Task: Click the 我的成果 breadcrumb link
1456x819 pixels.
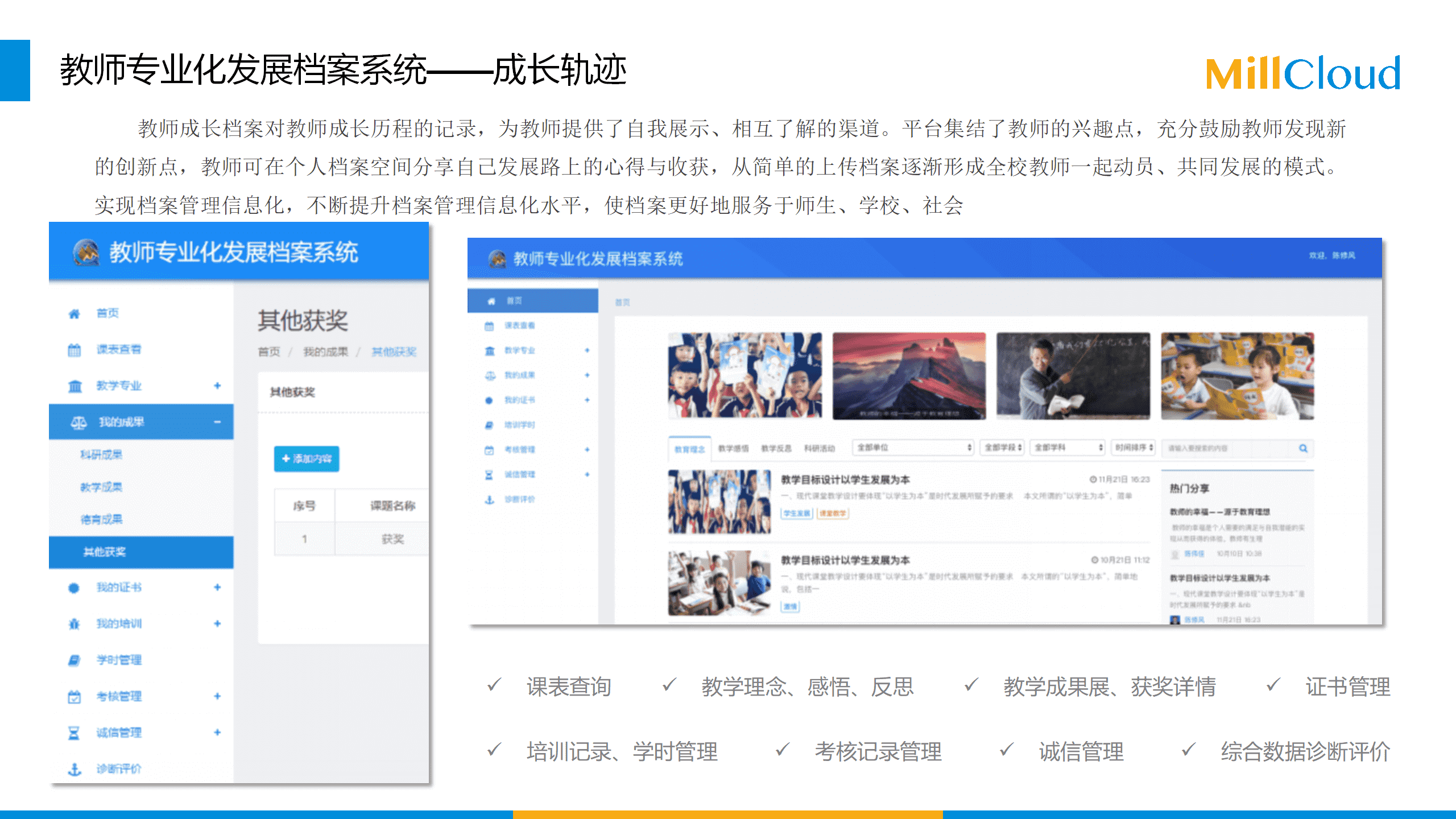Action: click(x=325, y=352)
